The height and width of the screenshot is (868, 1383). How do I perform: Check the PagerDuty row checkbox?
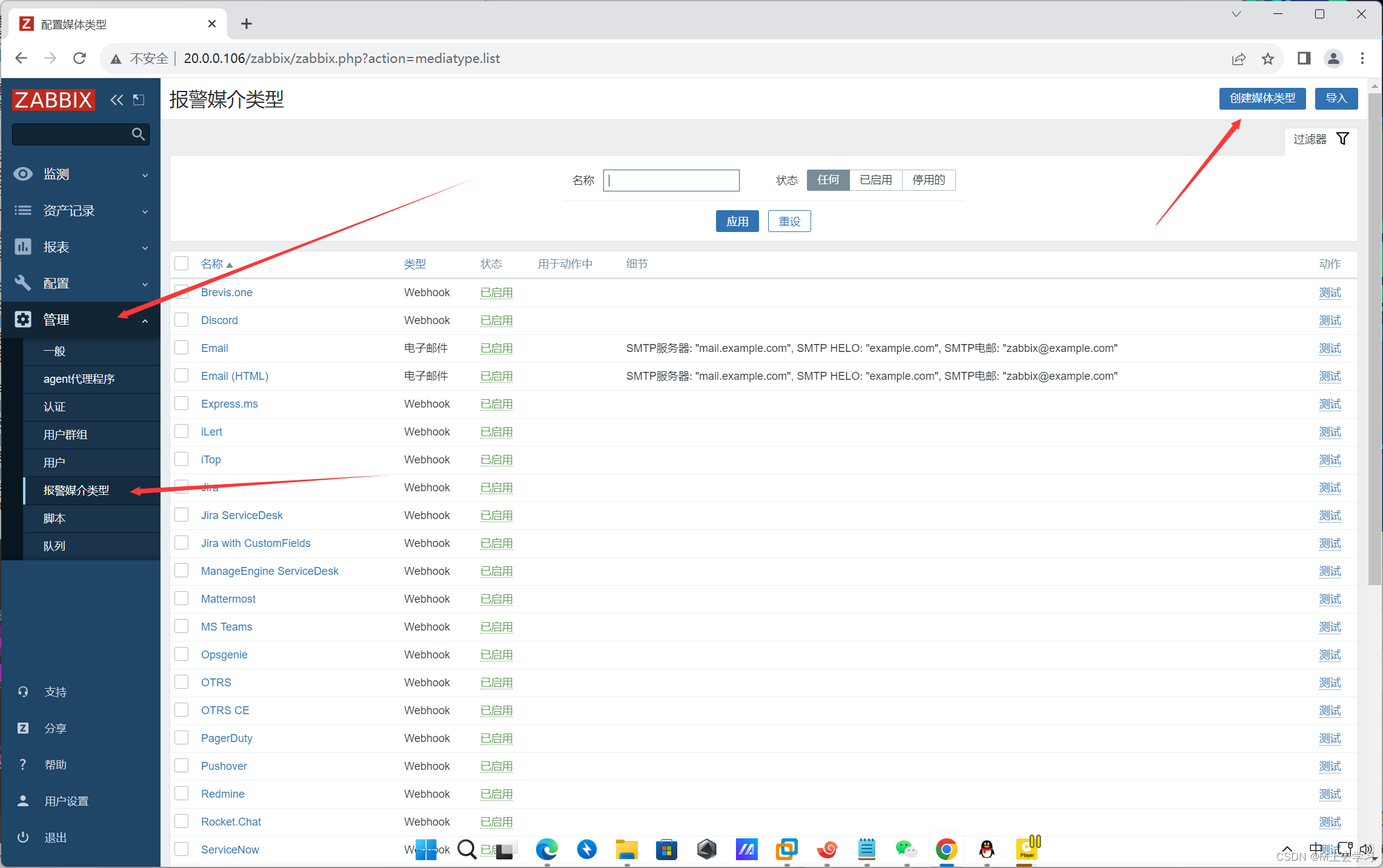pyautogui.click(x=182, y=737)
